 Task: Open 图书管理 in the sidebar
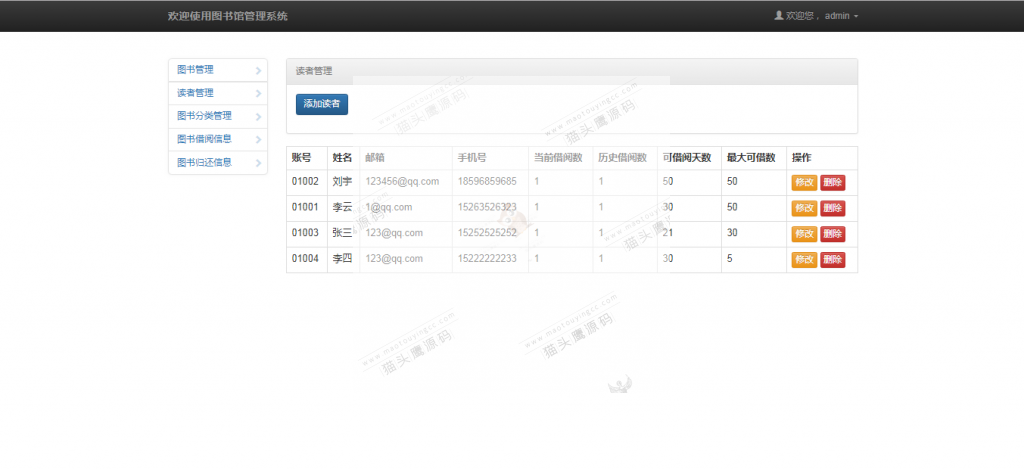click(x=217, y=70)
